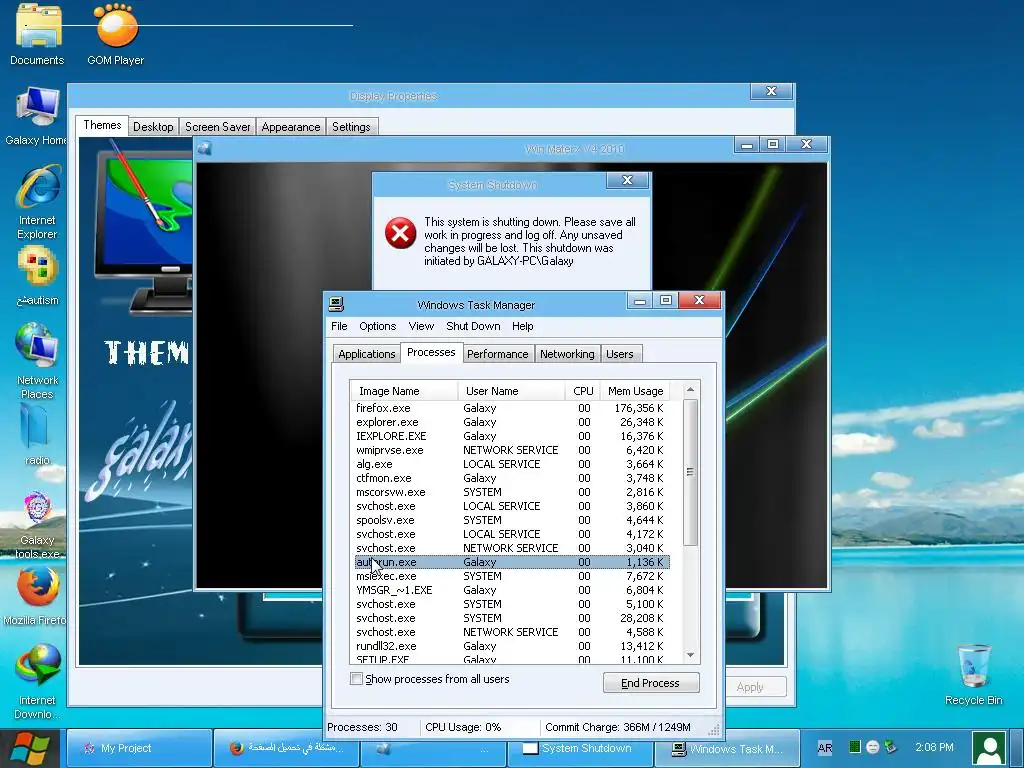Switch to the Users tab
This screenshot has height=768, width=1024.
click(x=620, y=354)
